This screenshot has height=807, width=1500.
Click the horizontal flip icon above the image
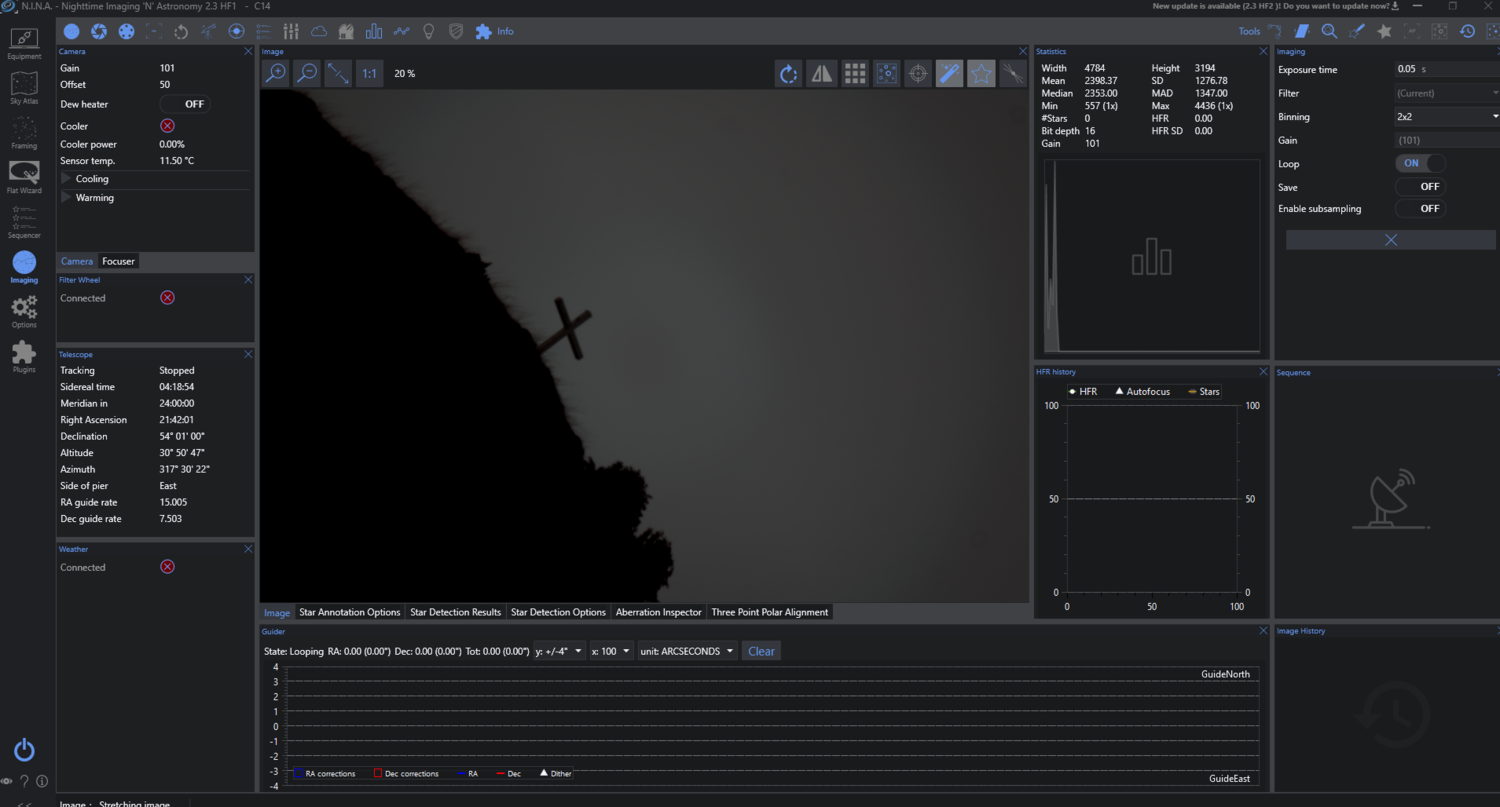tap(820, 73)
